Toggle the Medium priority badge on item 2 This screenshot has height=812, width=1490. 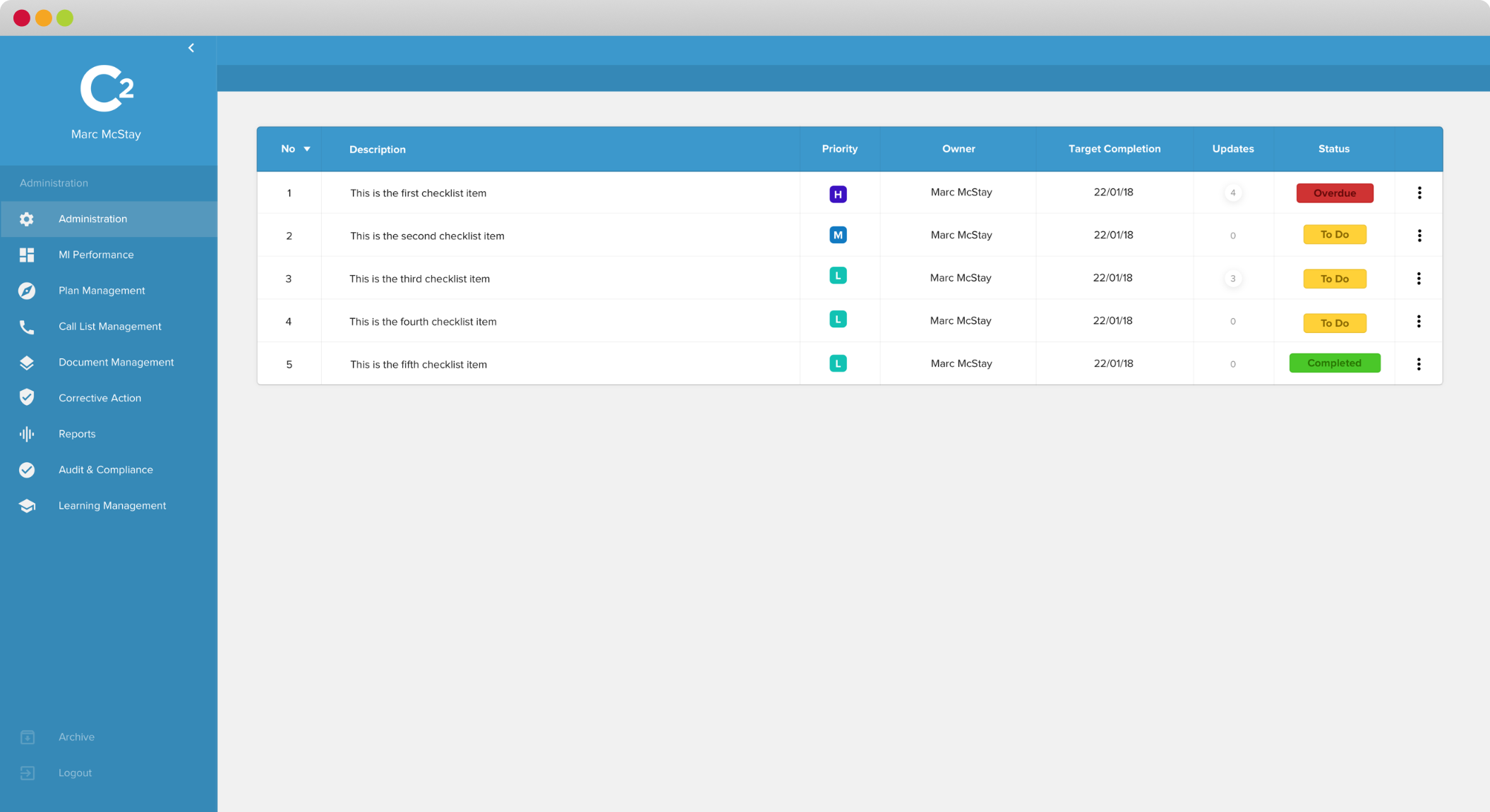(x=838, y=235)
